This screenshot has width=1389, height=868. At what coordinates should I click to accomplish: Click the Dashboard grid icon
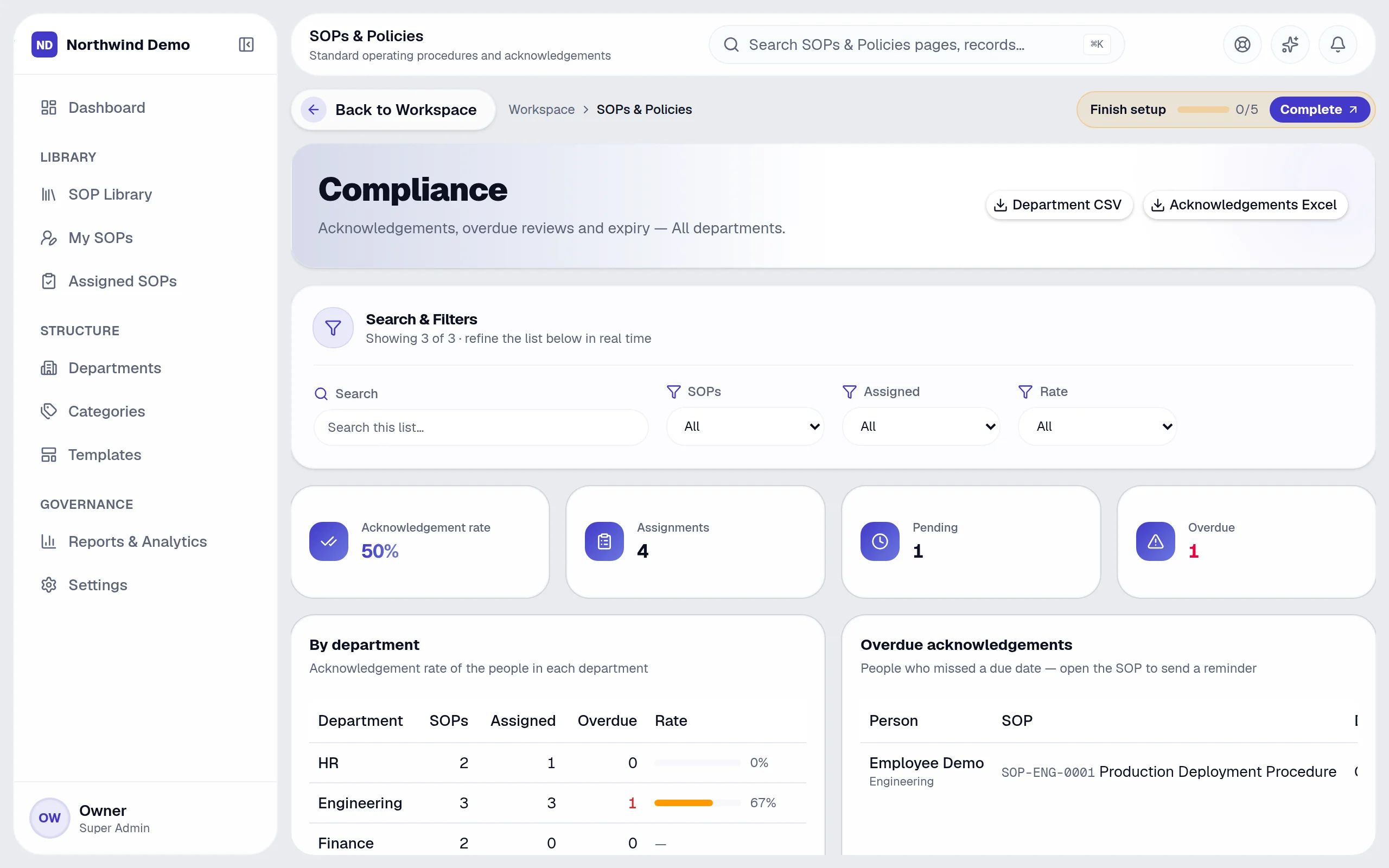(x=49, y=107)
